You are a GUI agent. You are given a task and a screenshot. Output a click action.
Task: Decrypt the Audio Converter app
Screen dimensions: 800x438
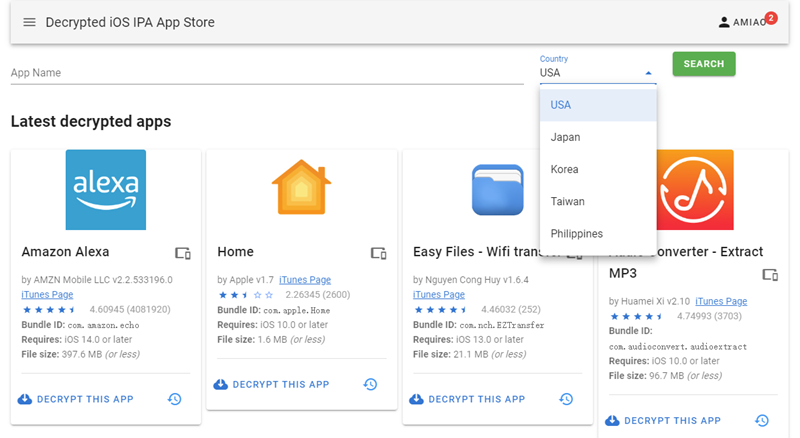(663, 421)
